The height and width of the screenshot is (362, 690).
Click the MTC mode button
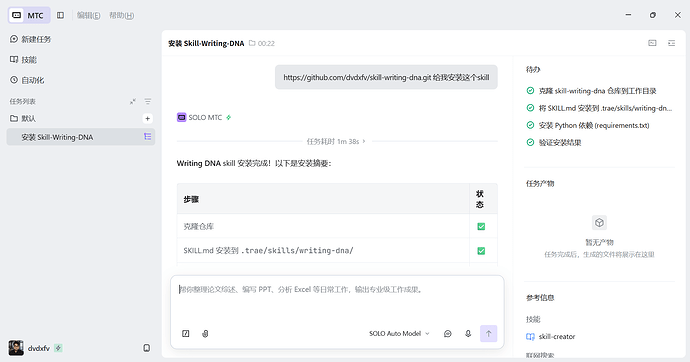click(x=29, y=15)
